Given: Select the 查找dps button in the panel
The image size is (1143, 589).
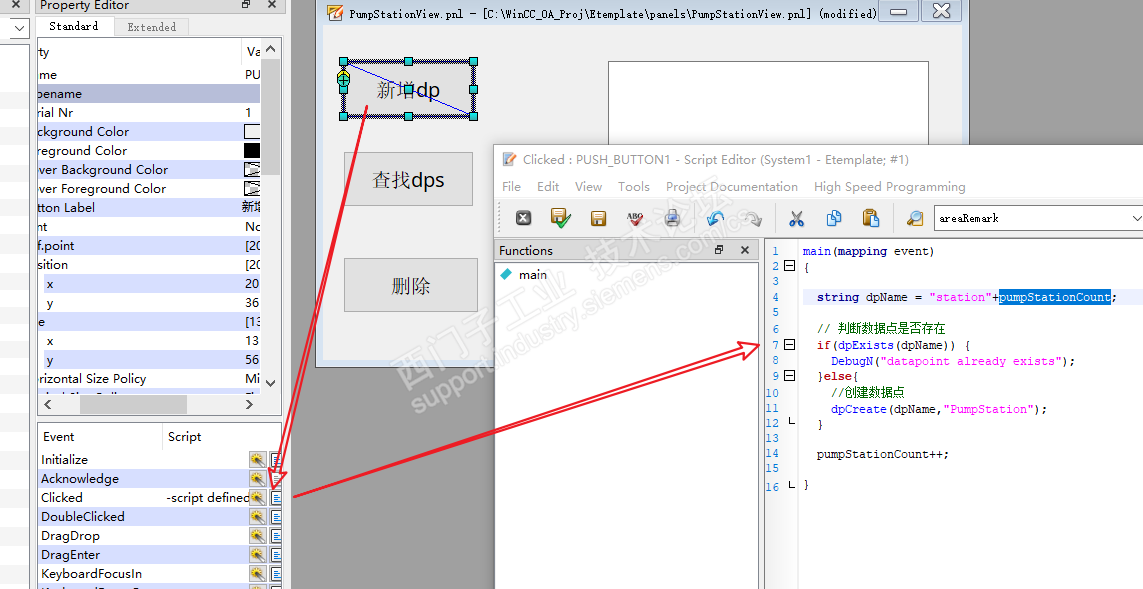Looking at the screenshot, I should (x=408, y=179).
